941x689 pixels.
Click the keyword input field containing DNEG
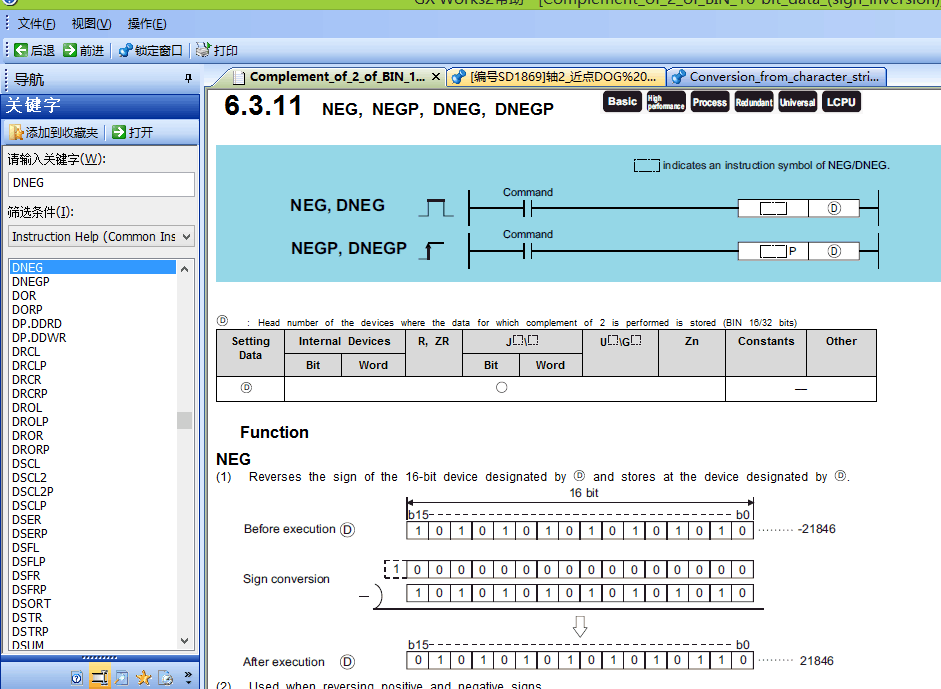pos(100,184)
